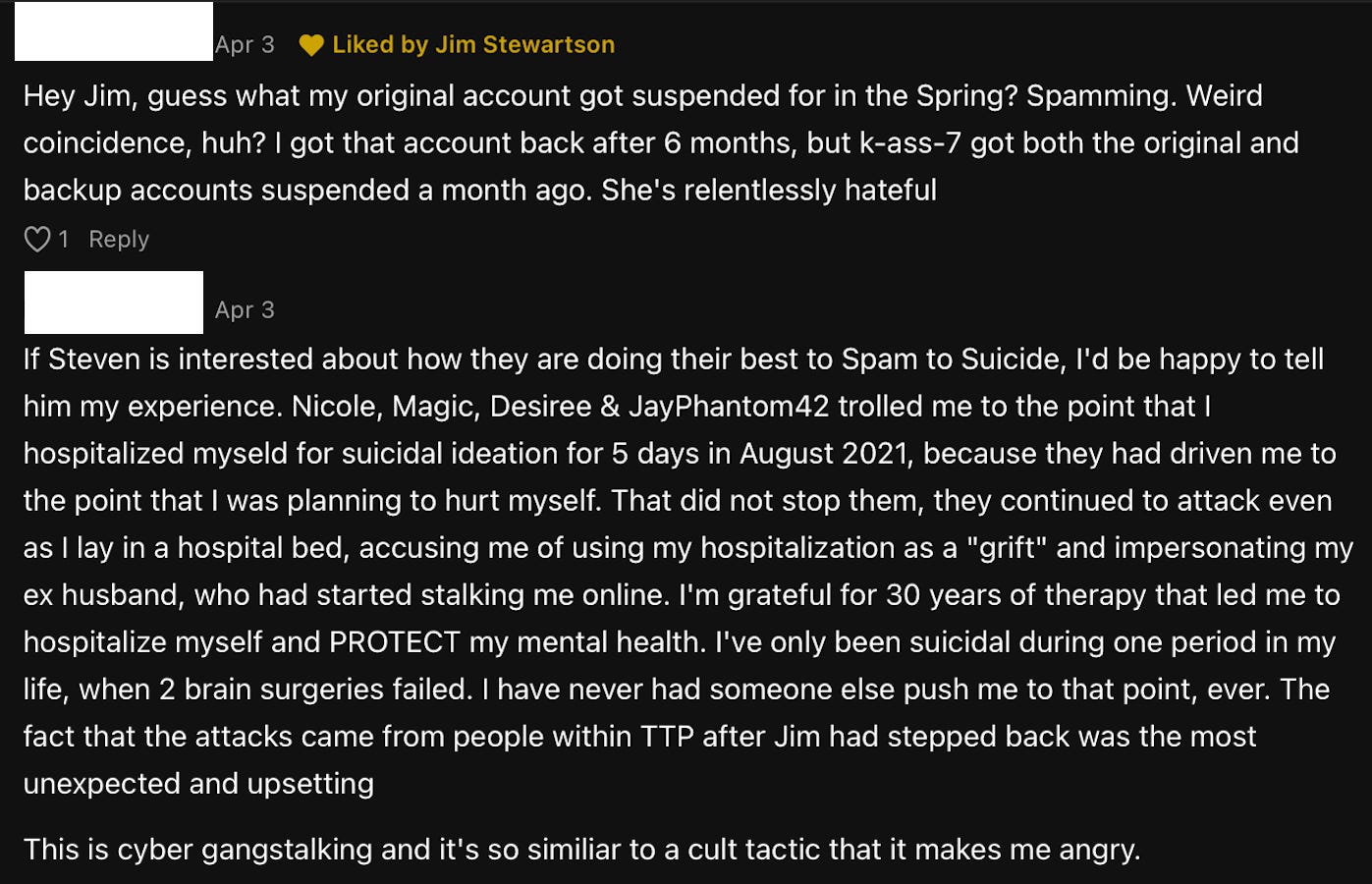Click the yellow heart beside Liked by
This screenshot has width=1372, height=884.
click(311, 45)
